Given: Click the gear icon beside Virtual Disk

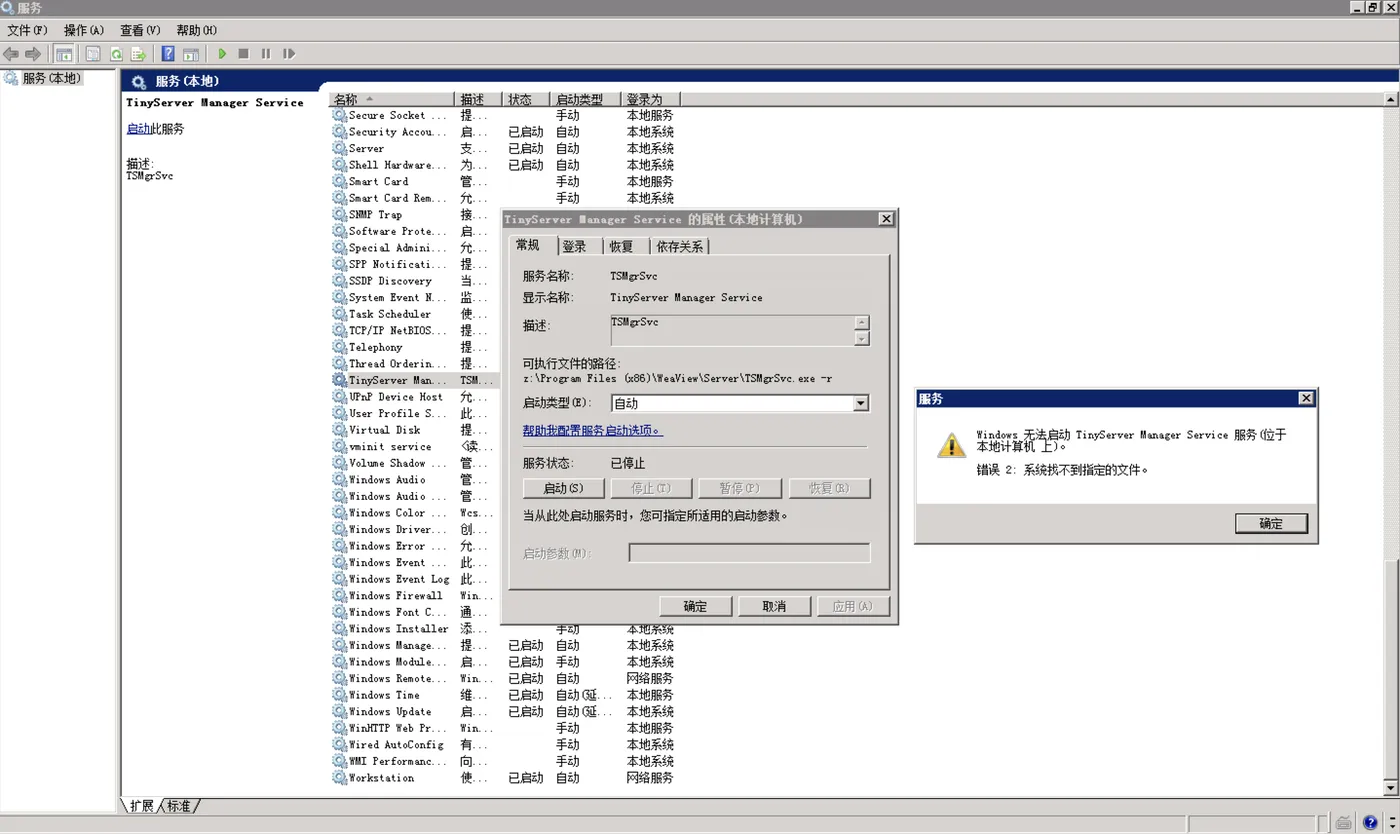Looking at the screenshot, I should pyautogui.click(x=339, y=430).
